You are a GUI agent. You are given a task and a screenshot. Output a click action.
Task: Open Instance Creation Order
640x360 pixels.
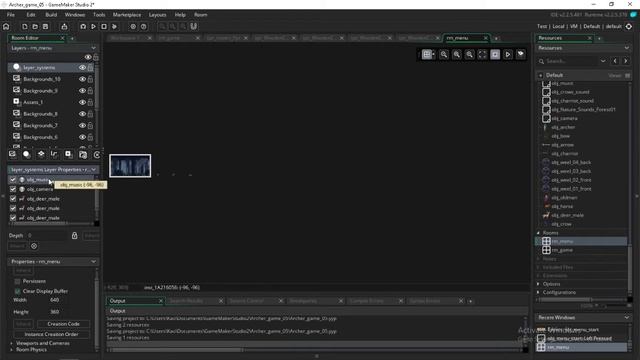click(x=51, y=334)
